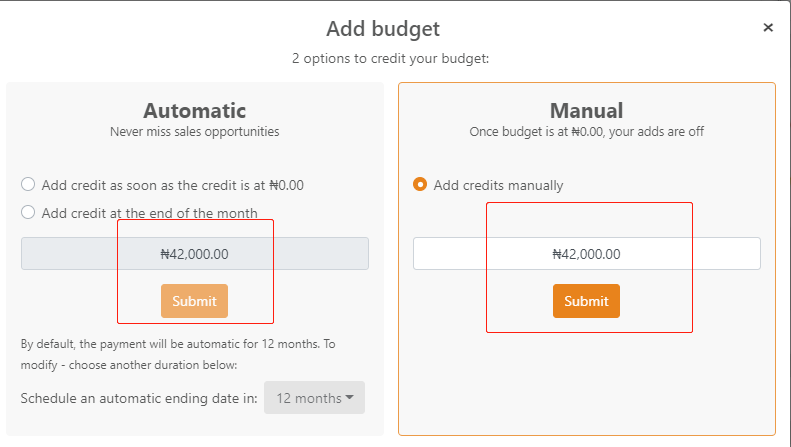Click the 'Add credits manually' label text
Image resolution: width=791 pixels, height=447 pixels.
[498, 185]
